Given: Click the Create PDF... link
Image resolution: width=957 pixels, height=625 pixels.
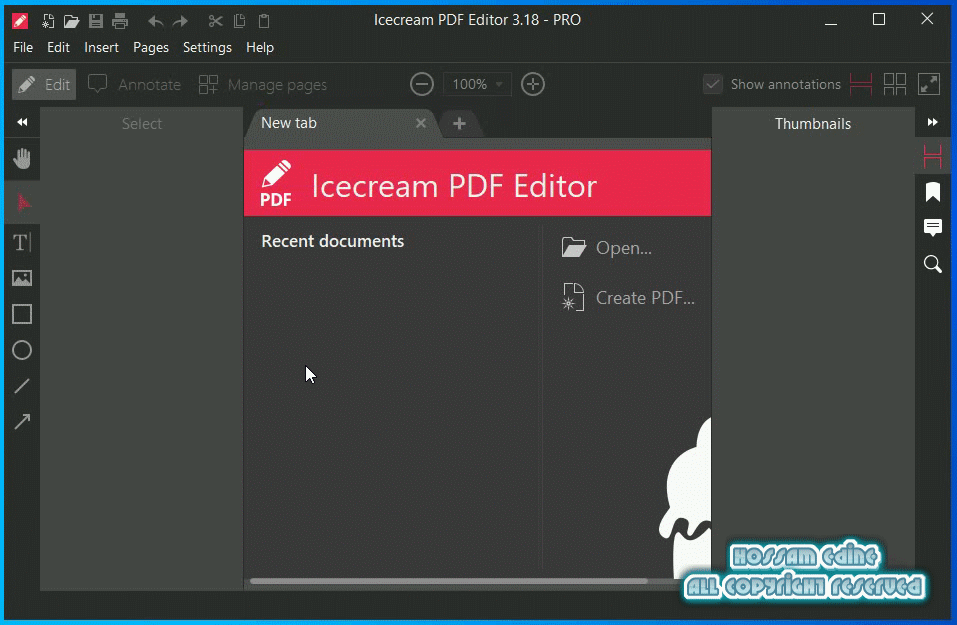Looking at the screenshot, I should coord(628,298).
